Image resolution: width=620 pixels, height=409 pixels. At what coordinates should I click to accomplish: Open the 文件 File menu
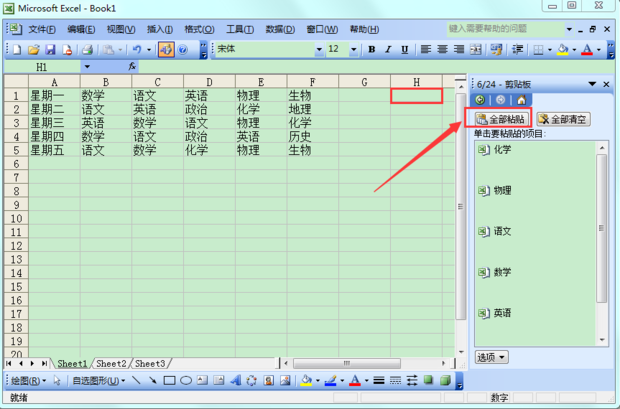pyautogui.click(x=42, y=29)
